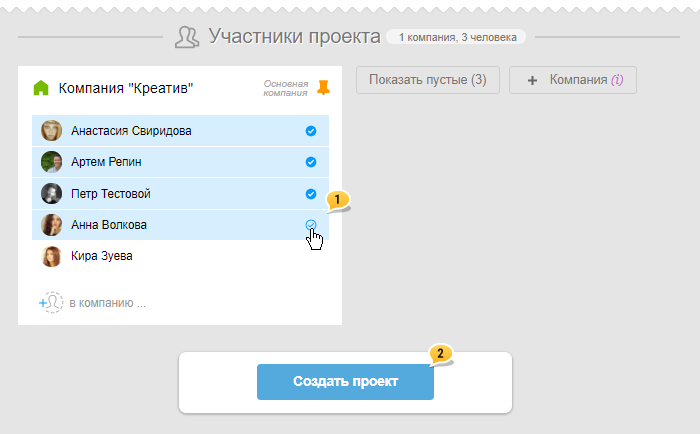The image size is (700, 434).
Task: Click the green house icon beside Компания "Креатив"
Action: pos(41,88)
